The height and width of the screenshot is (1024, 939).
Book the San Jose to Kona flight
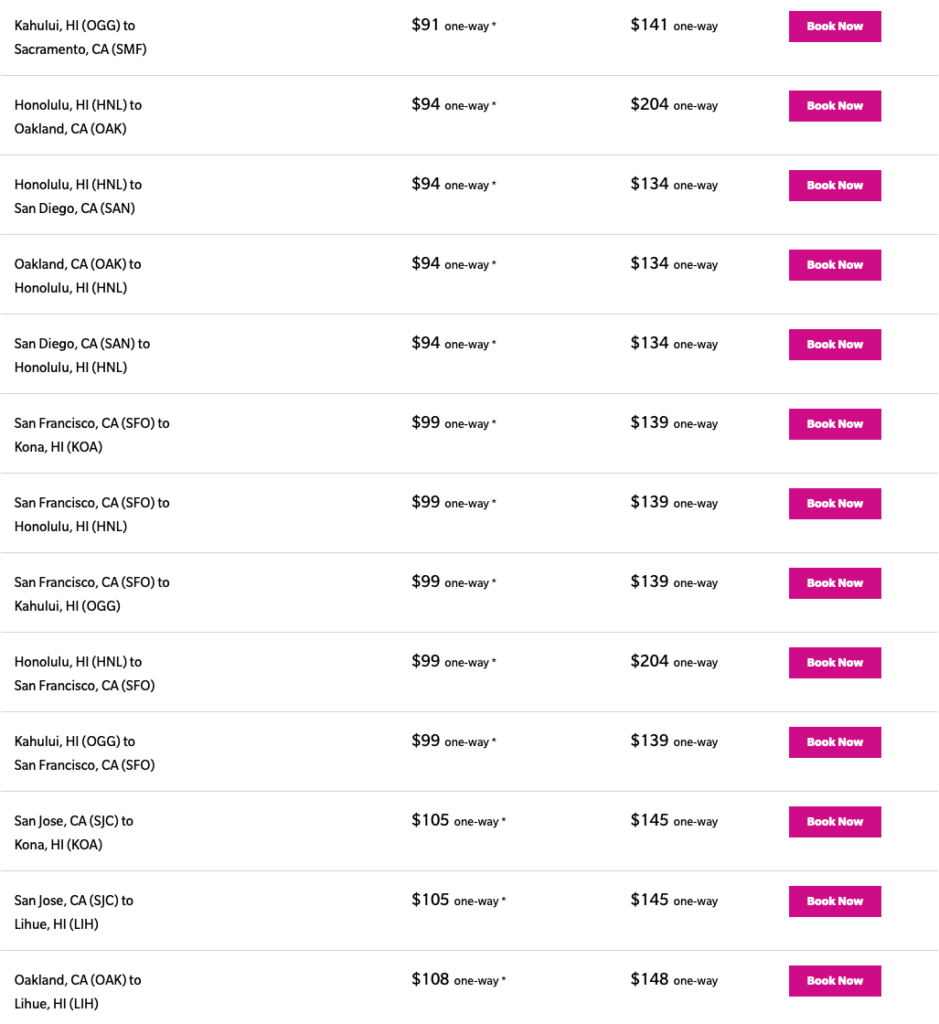click(834, 821)
